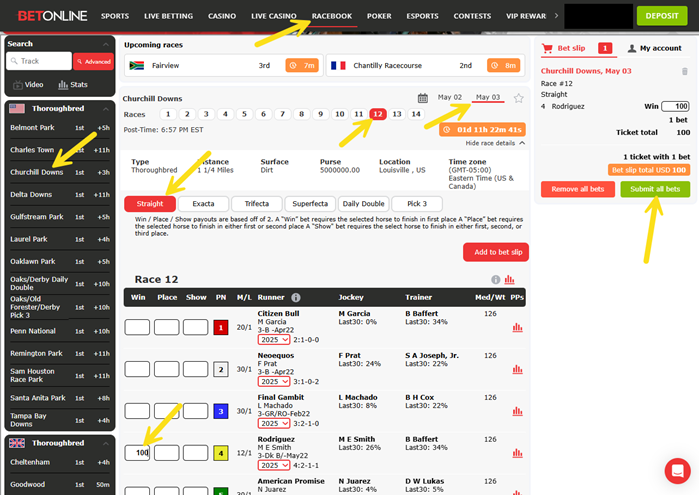View Citizen Bull past performances chart icon
Viewport: 699px width, 496px height.
pos(517,328)
